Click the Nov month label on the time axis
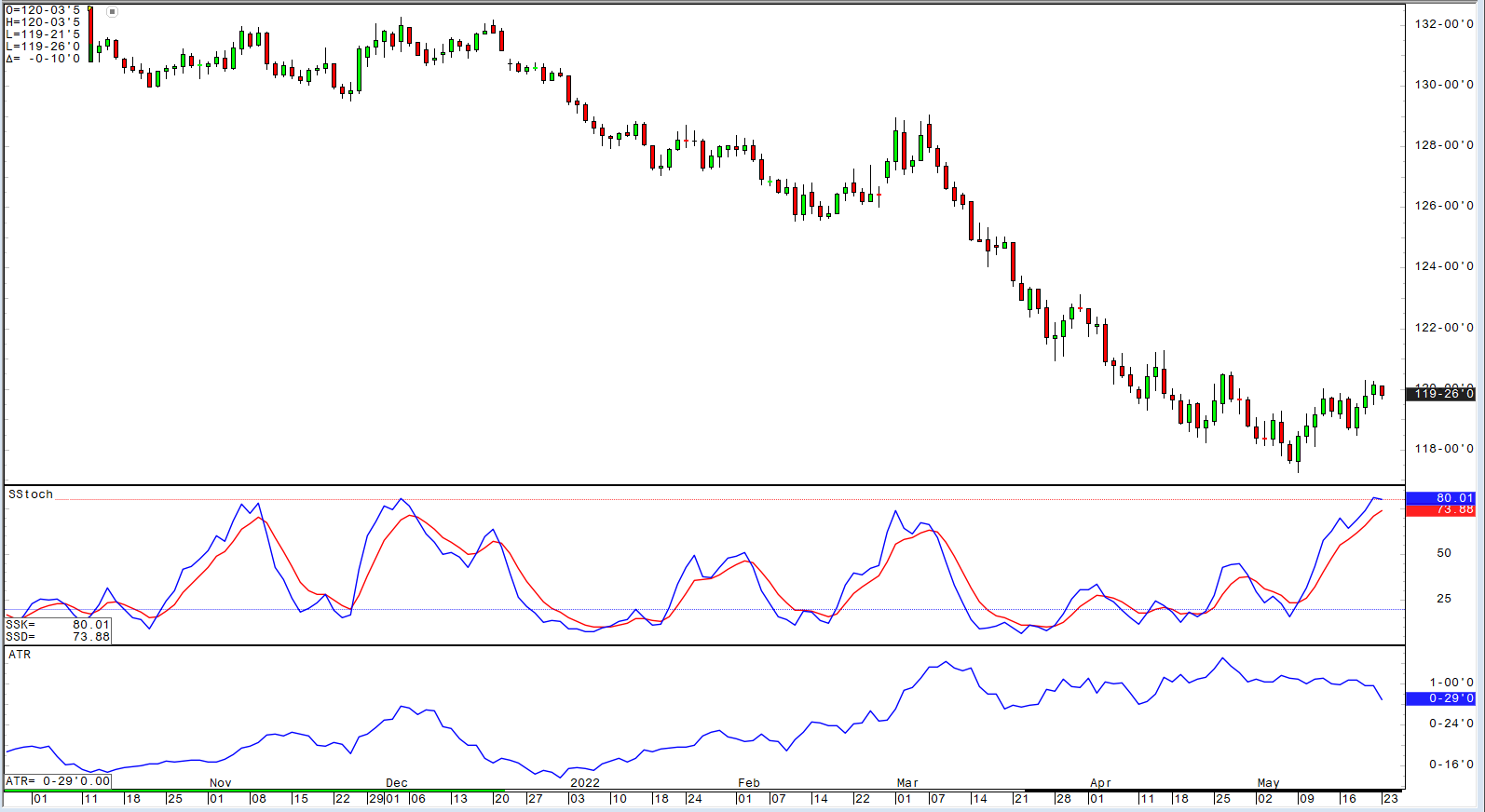Image resolution: width=1485 pixels, height=812 pixels. [220, 783]
